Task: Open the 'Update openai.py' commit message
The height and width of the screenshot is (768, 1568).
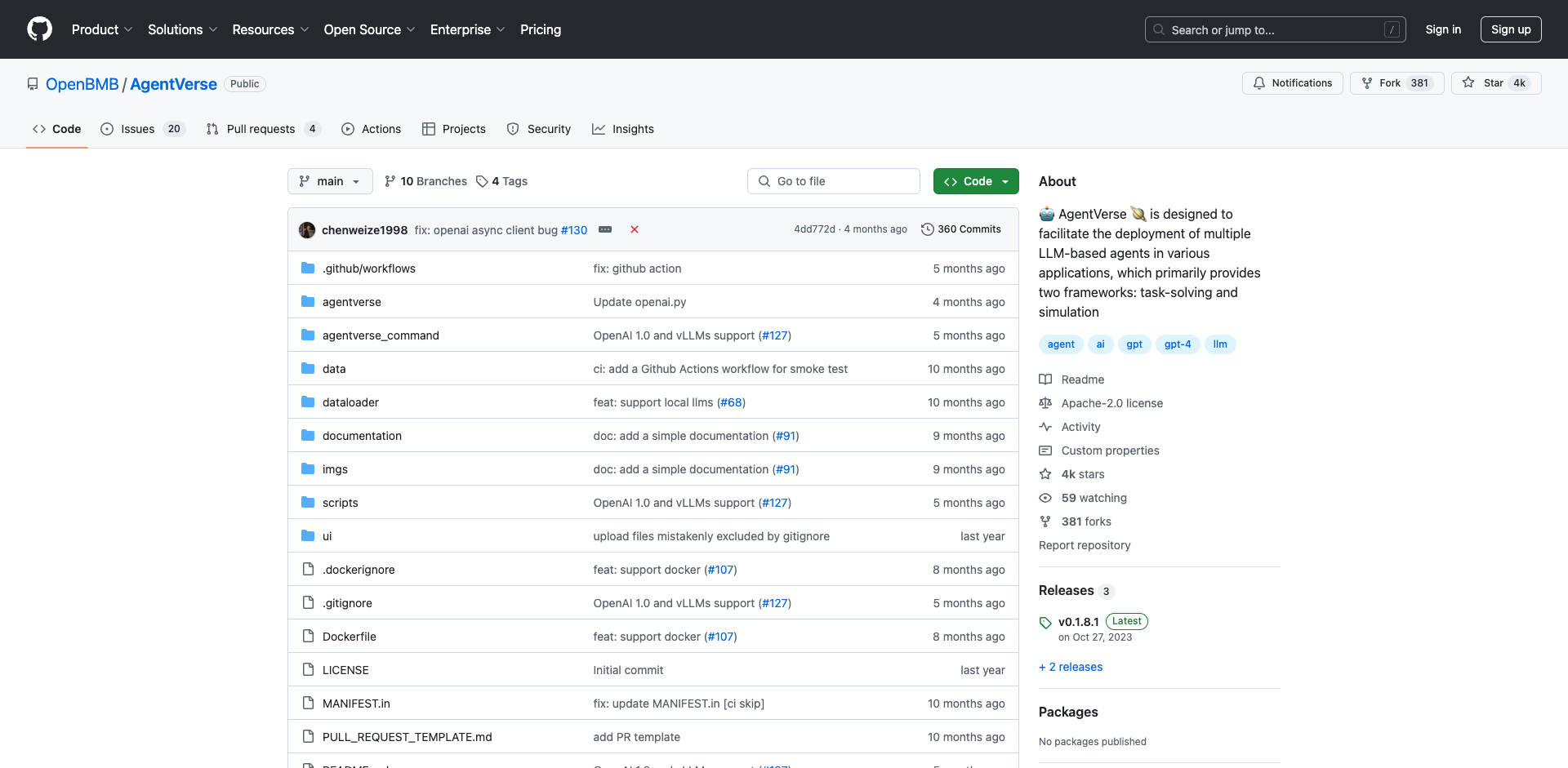Action: (639, 302)
